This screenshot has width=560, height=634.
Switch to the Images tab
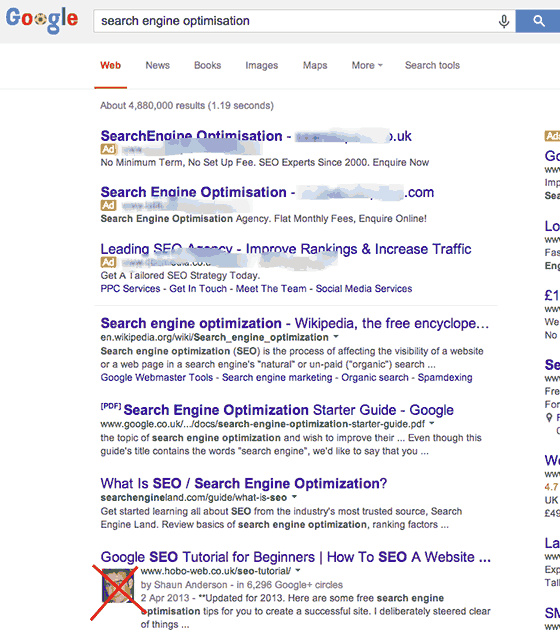[x=262, y=65]
